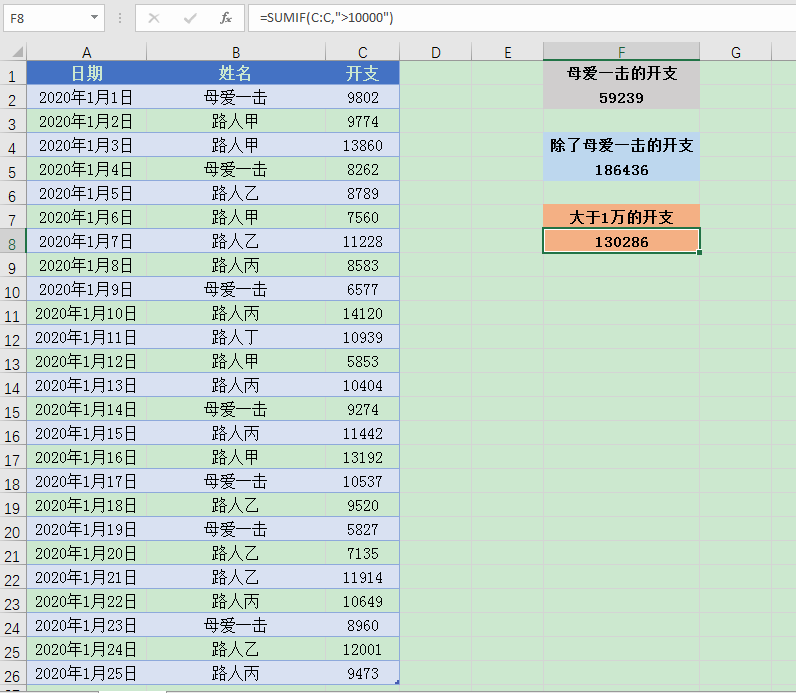Click cell with value 8262
The height and width of the screenshot is (693, 796).
pos(362,169)
